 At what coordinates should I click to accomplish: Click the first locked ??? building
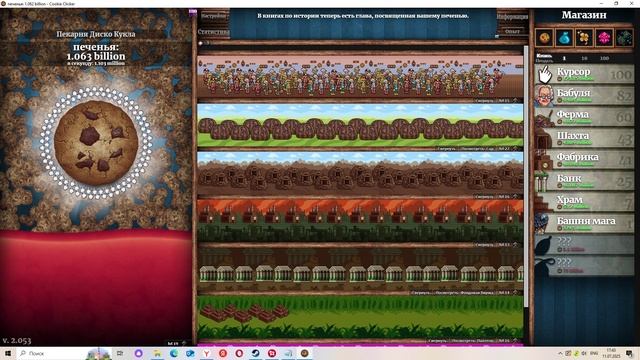584,244
